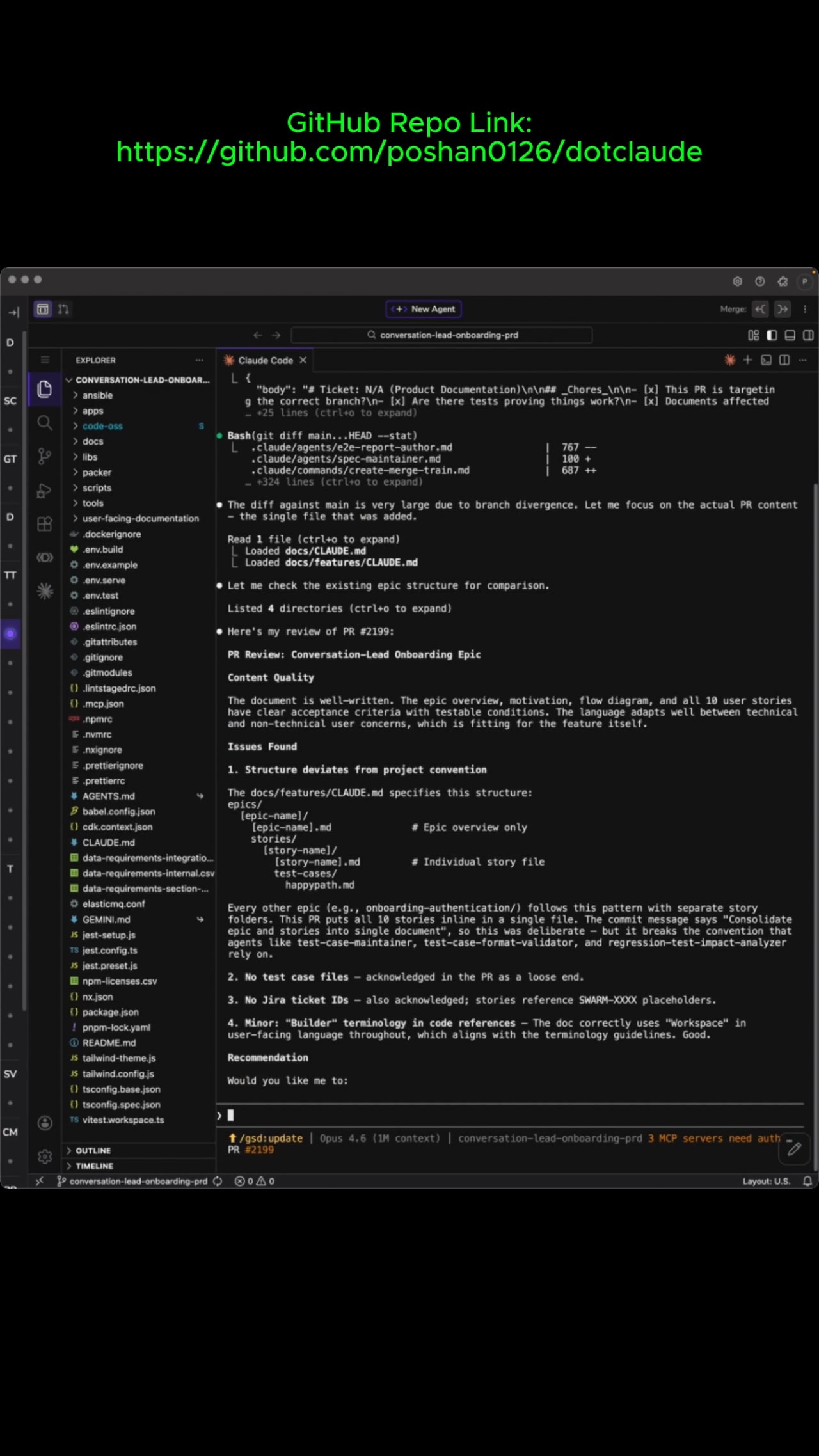Open the Search magnifier in activity bar
Screen dimensions: 819x1456
pos(45,422)
